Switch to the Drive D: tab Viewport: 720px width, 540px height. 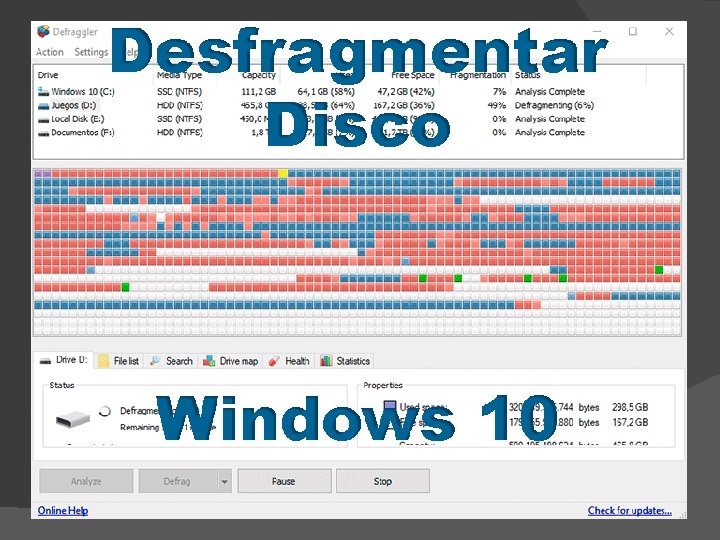(64, 360)
